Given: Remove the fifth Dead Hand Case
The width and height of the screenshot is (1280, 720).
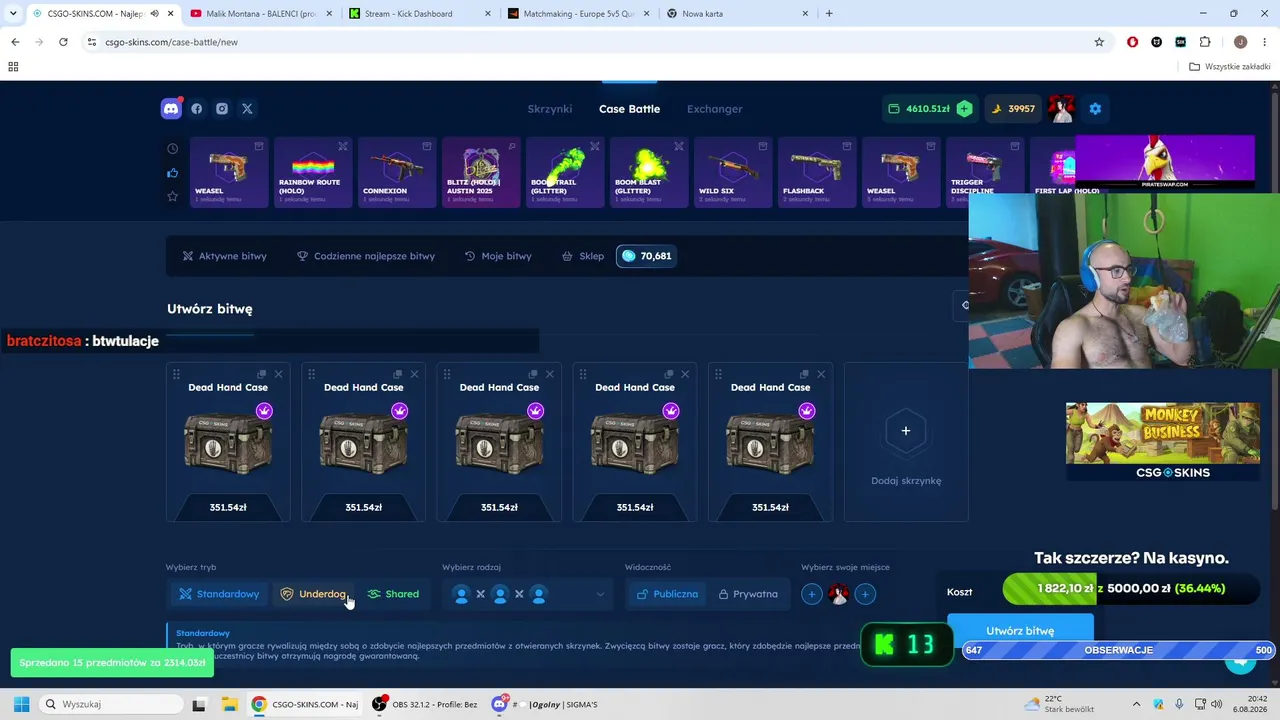Looking at the screenshot, I should tap(821, 374).
